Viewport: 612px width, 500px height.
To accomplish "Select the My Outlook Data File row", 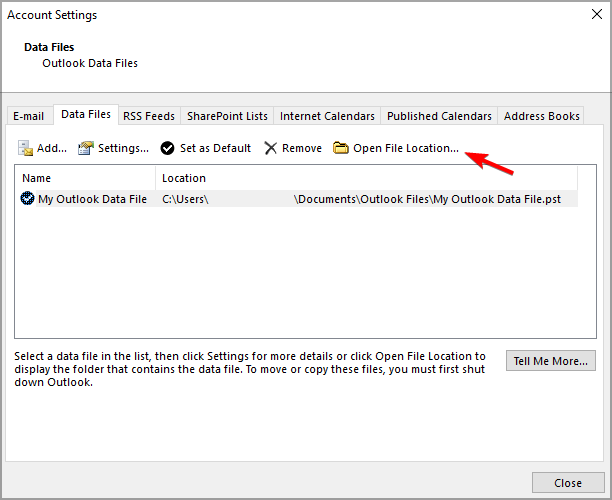I will coord(92,199).
